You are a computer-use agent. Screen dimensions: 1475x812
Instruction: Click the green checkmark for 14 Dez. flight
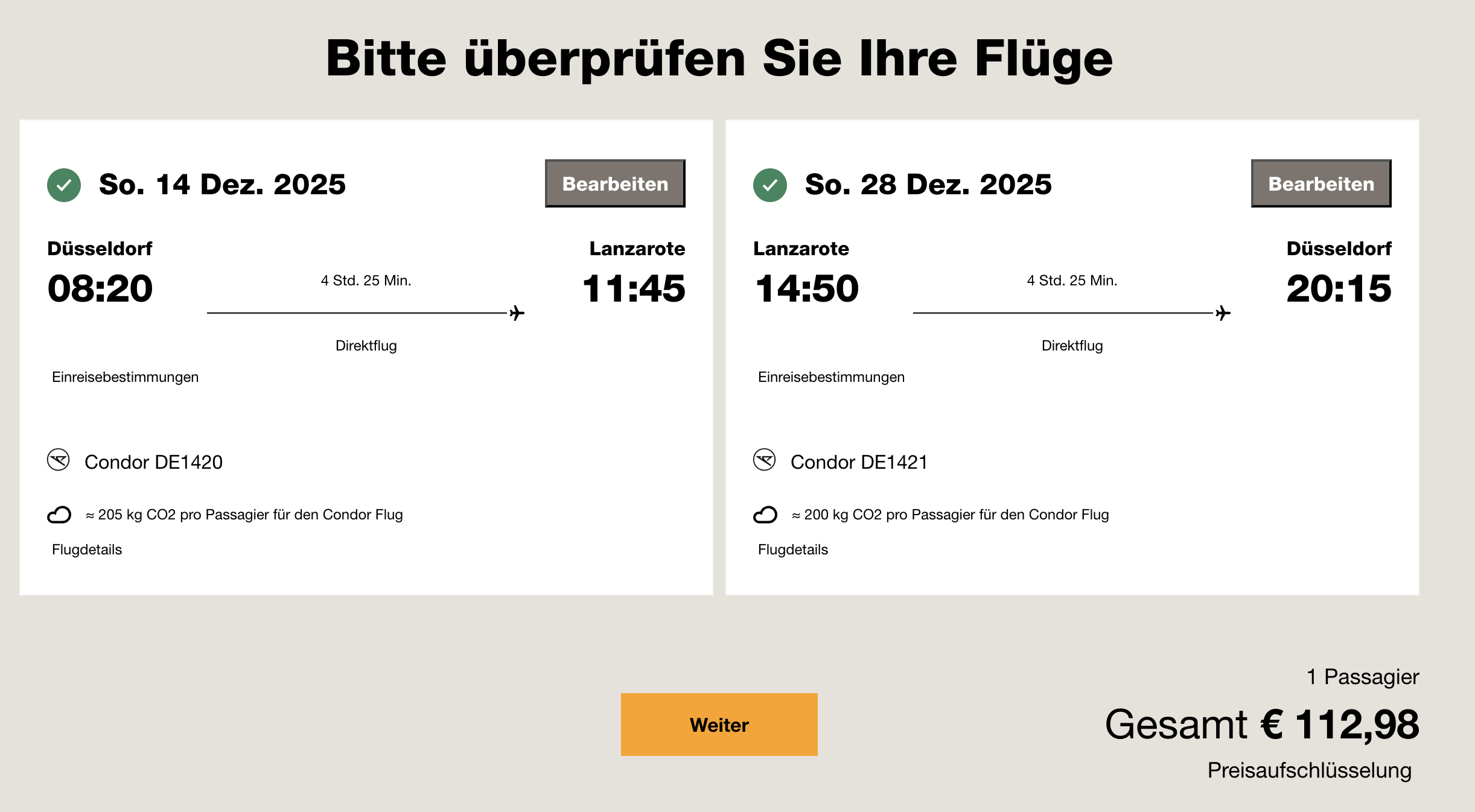click(x=64, y=185)
